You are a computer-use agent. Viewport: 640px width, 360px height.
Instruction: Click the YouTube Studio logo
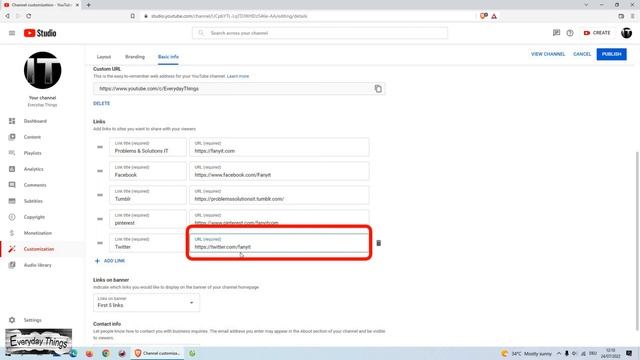tap(40, 33)
